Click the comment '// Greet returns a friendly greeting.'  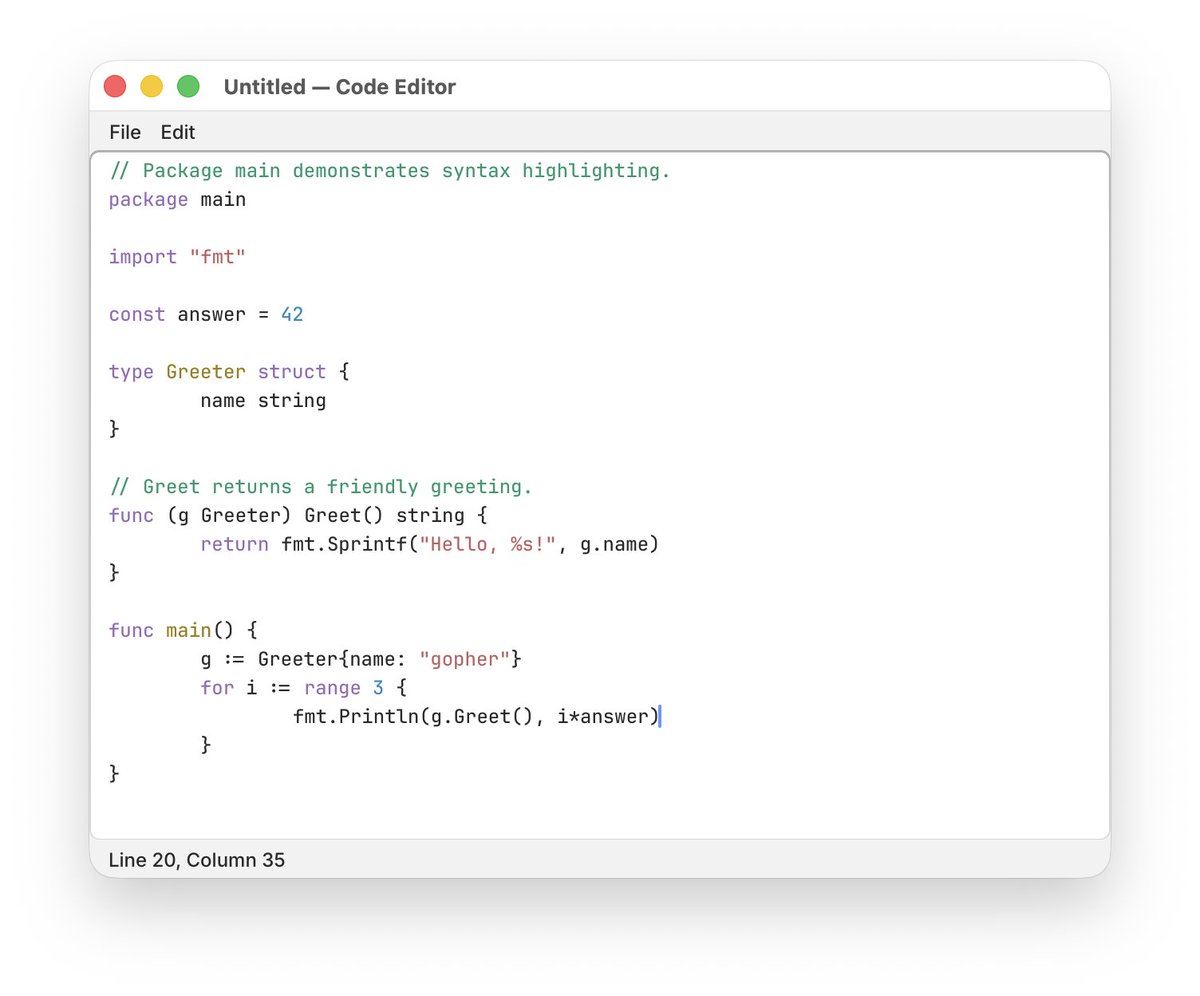(x=321, y=487)
